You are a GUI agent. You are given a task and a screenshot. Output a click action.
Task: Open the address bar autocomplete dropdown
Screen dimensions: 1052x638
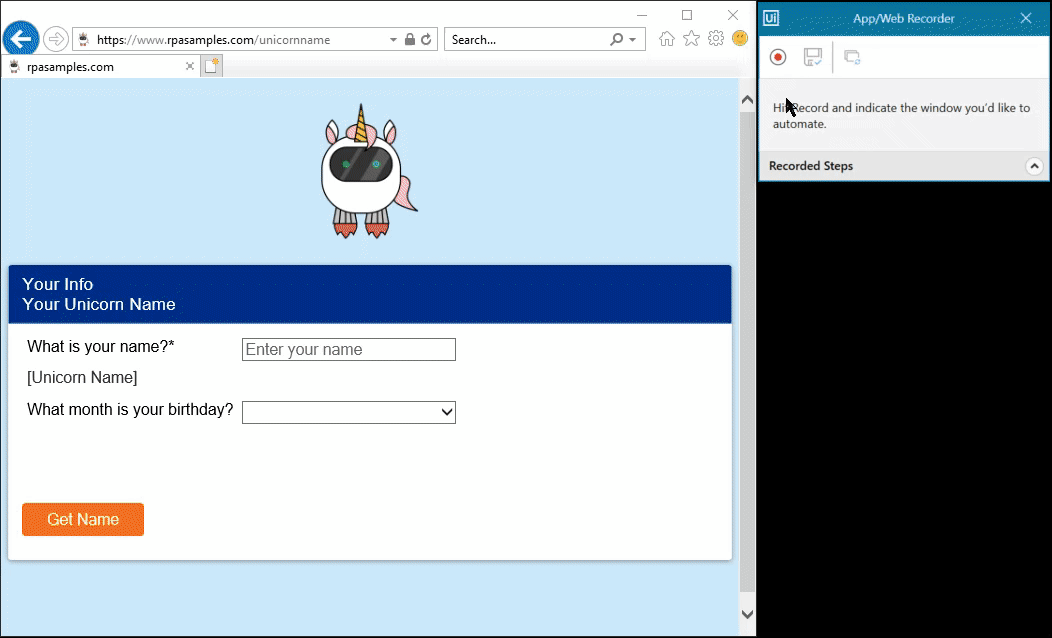tap(394, 39)
